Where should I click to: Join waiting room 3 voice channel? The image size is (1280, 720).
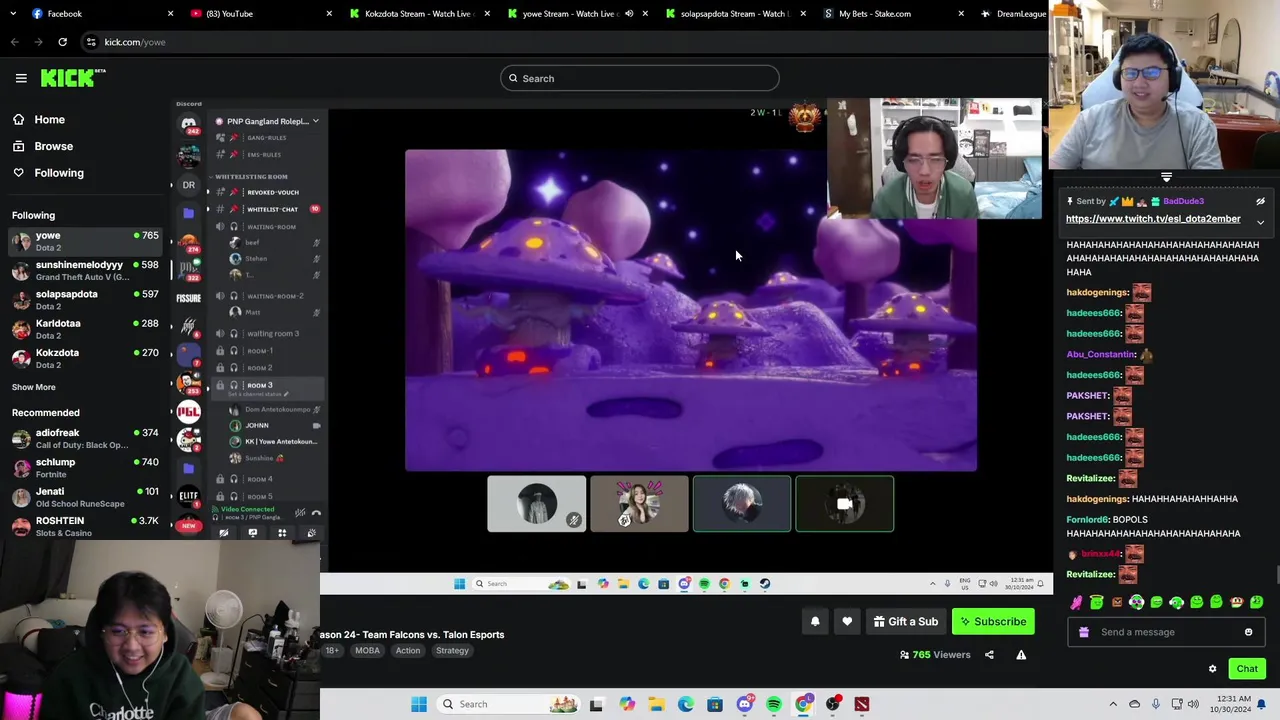[x=272, y=333]
